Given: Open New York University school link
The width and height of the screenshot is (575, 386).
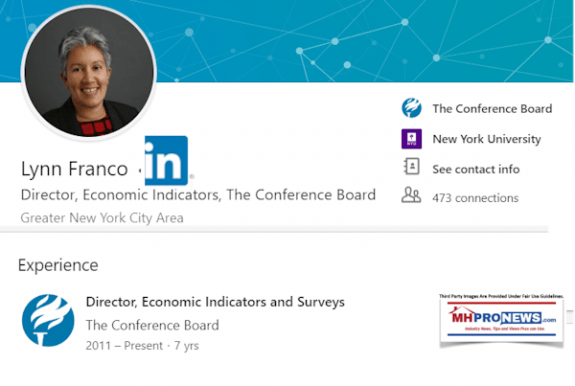Looking at the screenshot, I should click(x=487, y=139).
